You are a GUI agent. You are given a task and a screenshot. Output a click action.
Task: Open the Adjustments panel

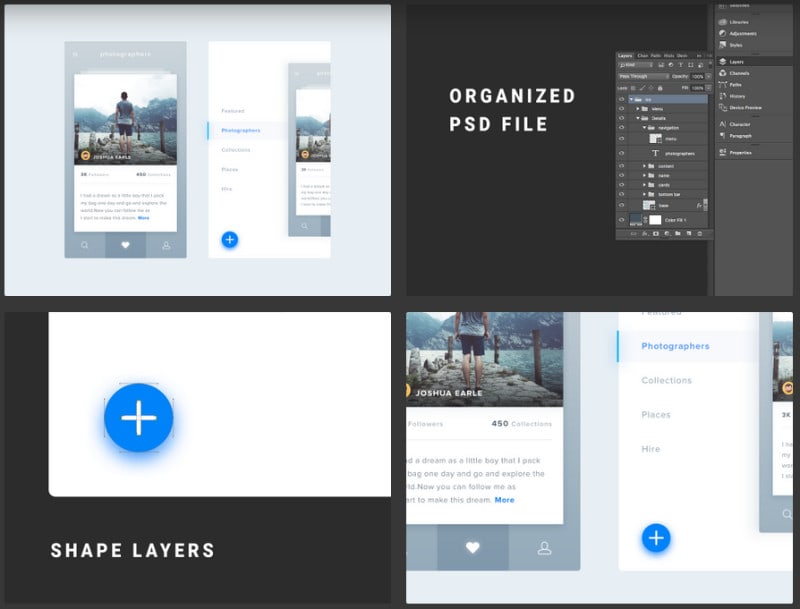(x=738, y=33)
